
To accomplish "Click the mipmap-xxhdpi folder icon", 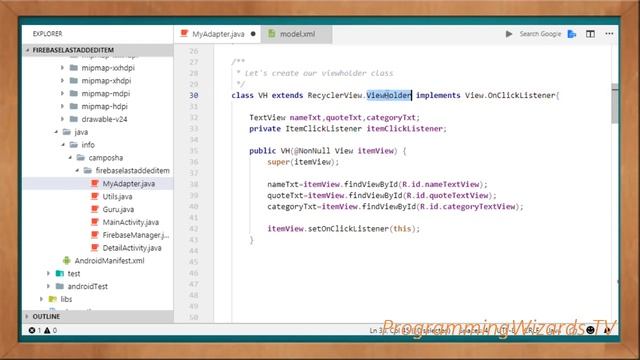I will (74, 68).
